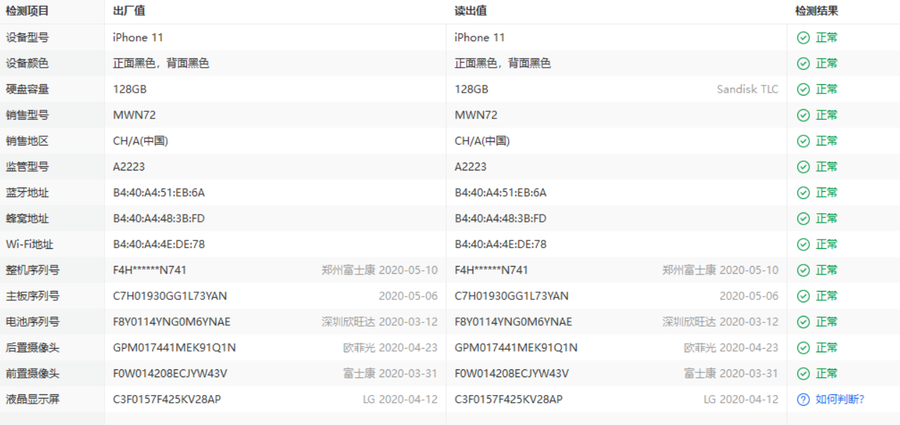
Task: Click factory value MWN72
Action: click(134, 115)
